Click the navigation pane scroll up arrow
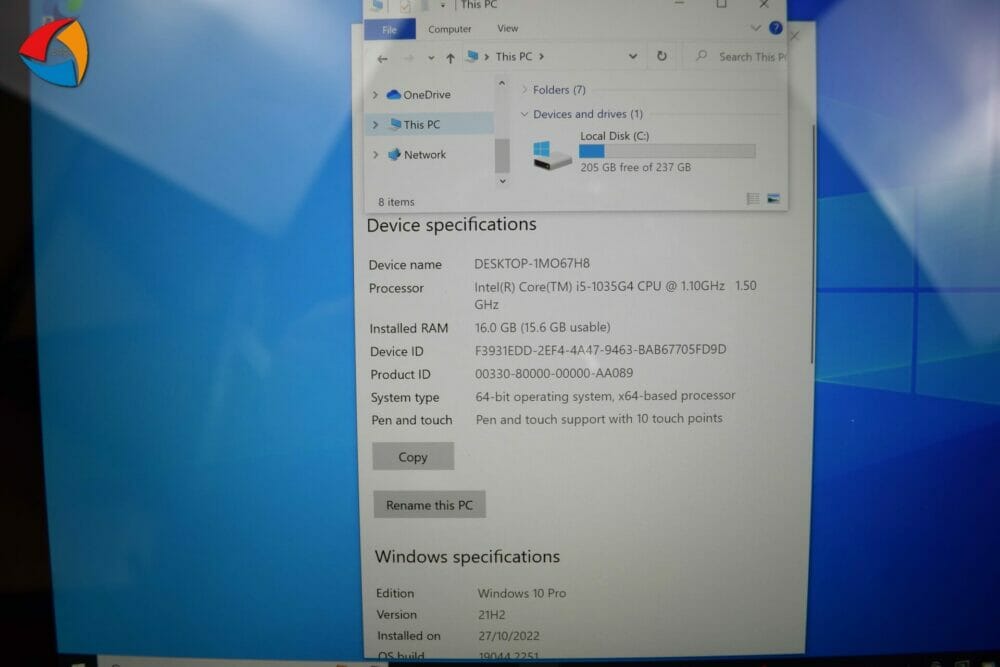 click(502, 83)
